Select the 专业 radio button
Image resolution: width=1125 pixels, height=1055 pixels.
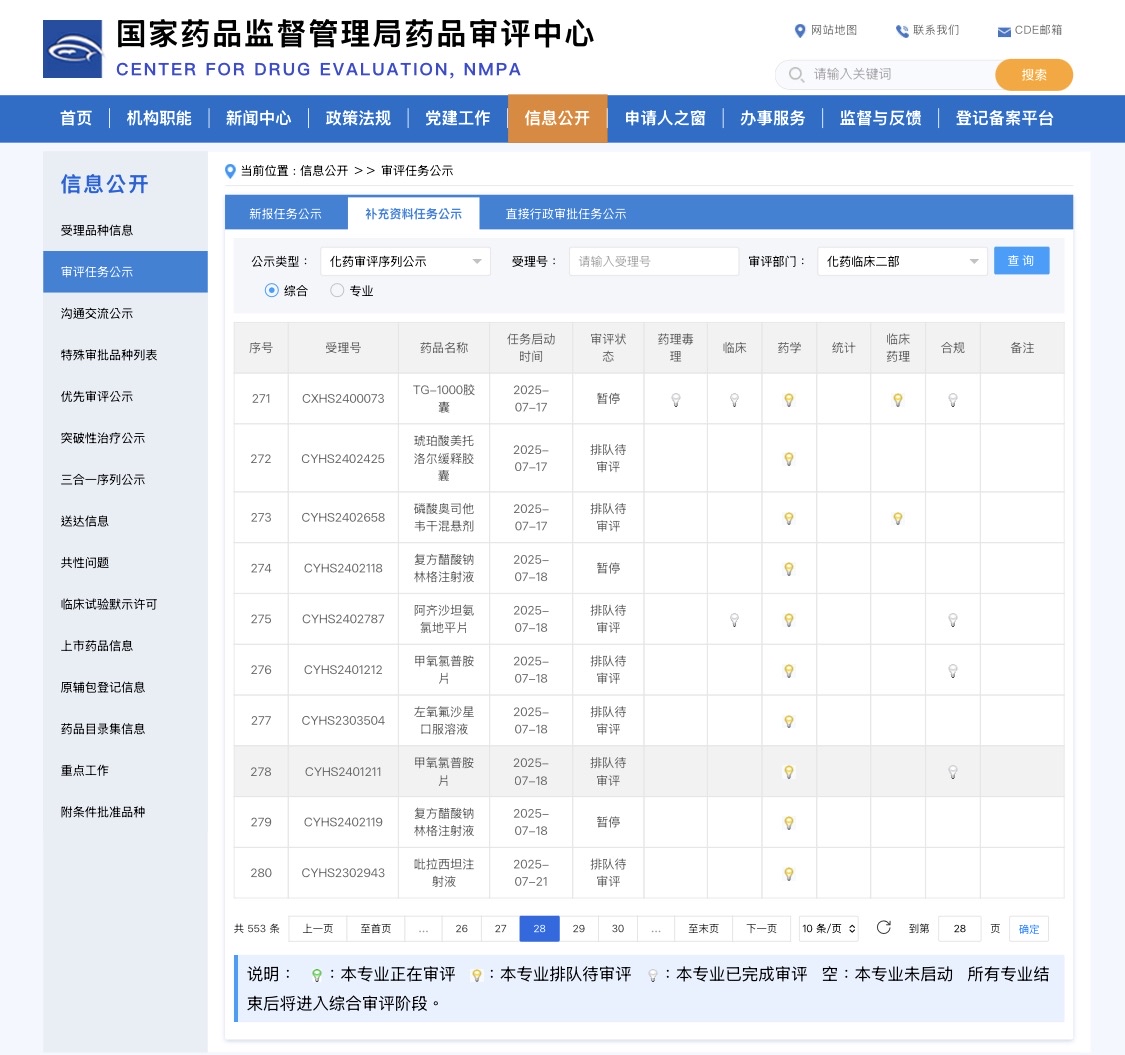[337, 291]
